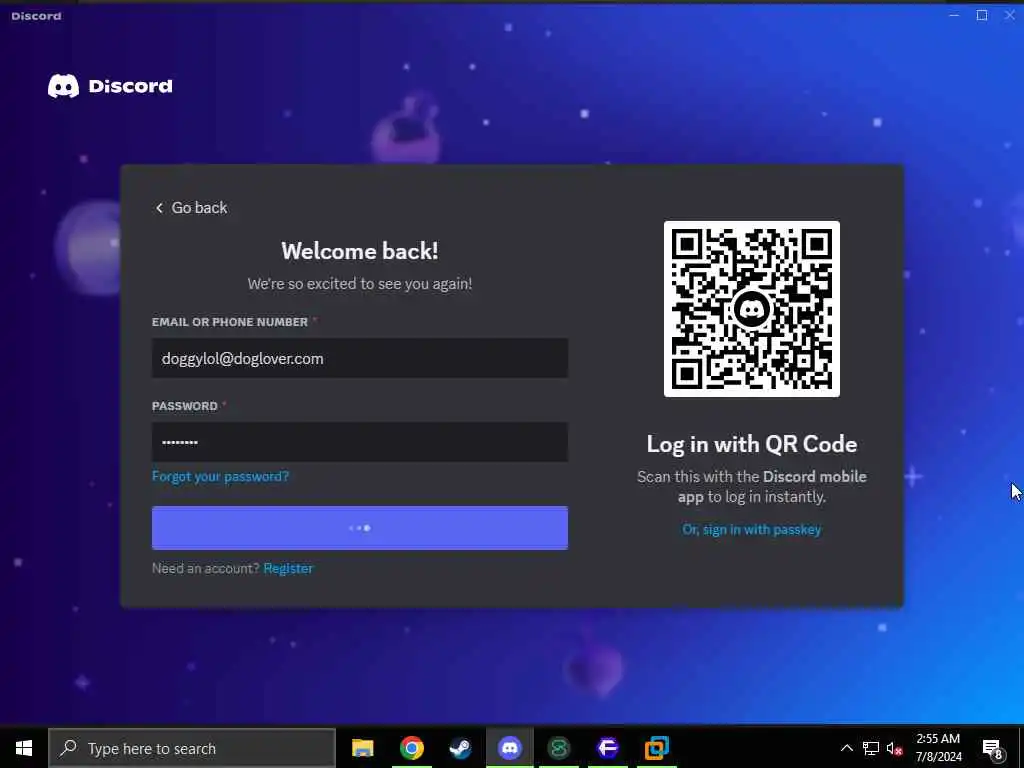The image size is (1024, 768).
Task: Click the chevron beside Go back
Action: click(x=159, y=208)
